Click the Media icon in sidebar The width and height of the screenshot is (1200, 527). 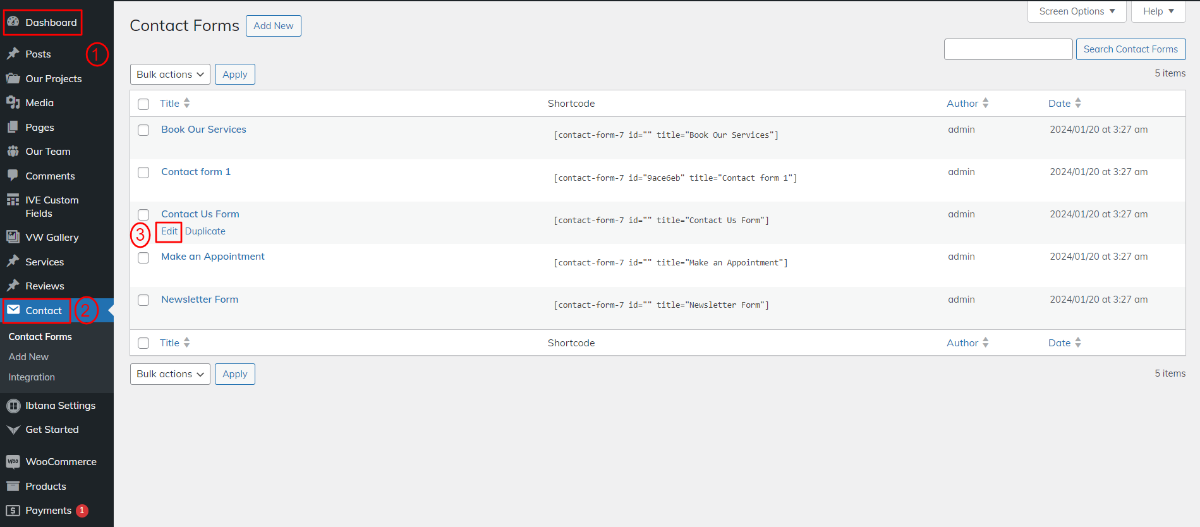point(13,103)
